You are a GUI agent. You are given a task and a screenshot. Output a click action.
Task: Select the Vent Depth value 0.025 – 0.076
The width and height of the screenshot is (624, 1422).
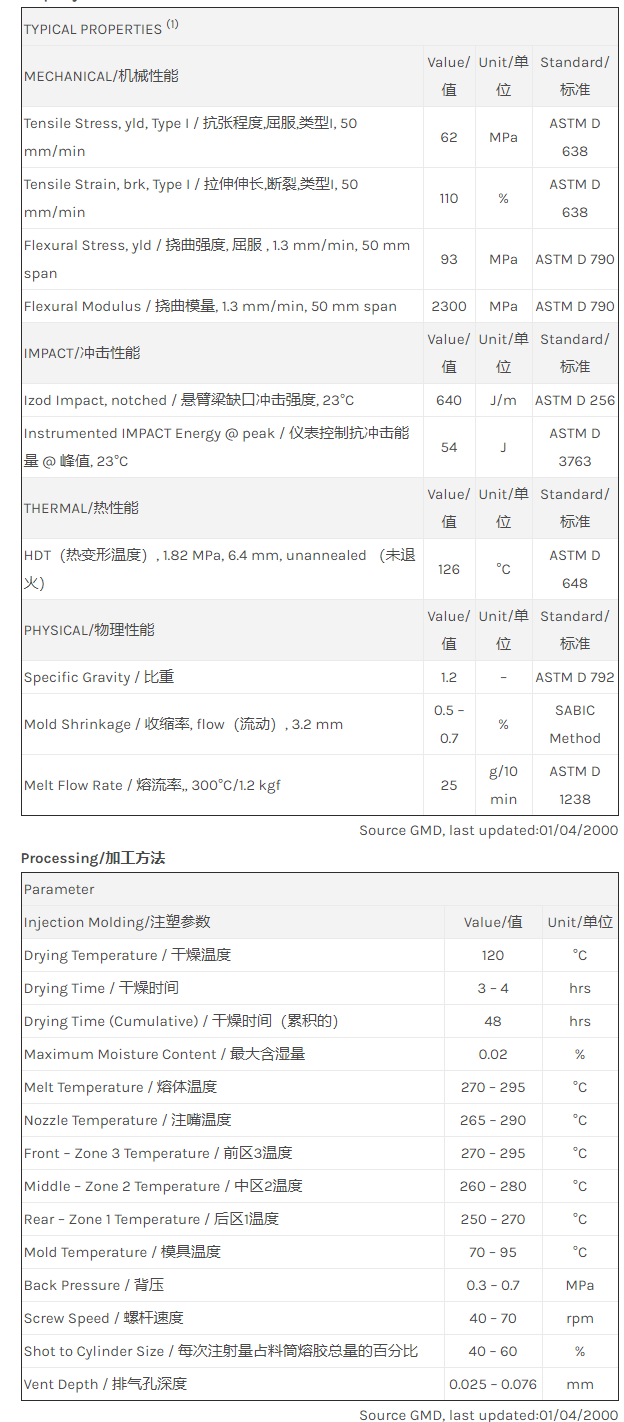click(x=493, y=1384)
